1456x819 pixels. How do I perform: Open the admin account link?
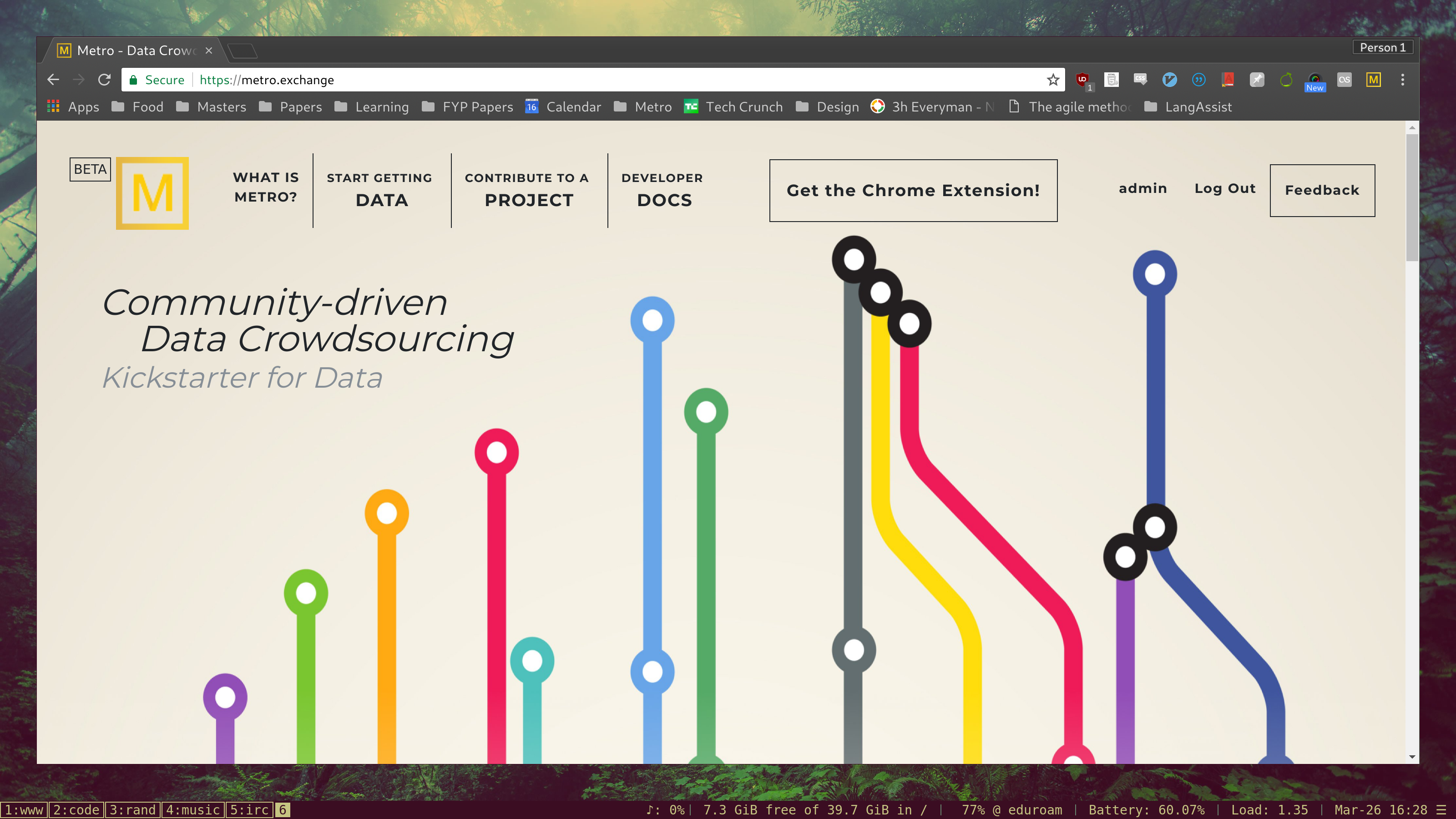click(1143, 189)
